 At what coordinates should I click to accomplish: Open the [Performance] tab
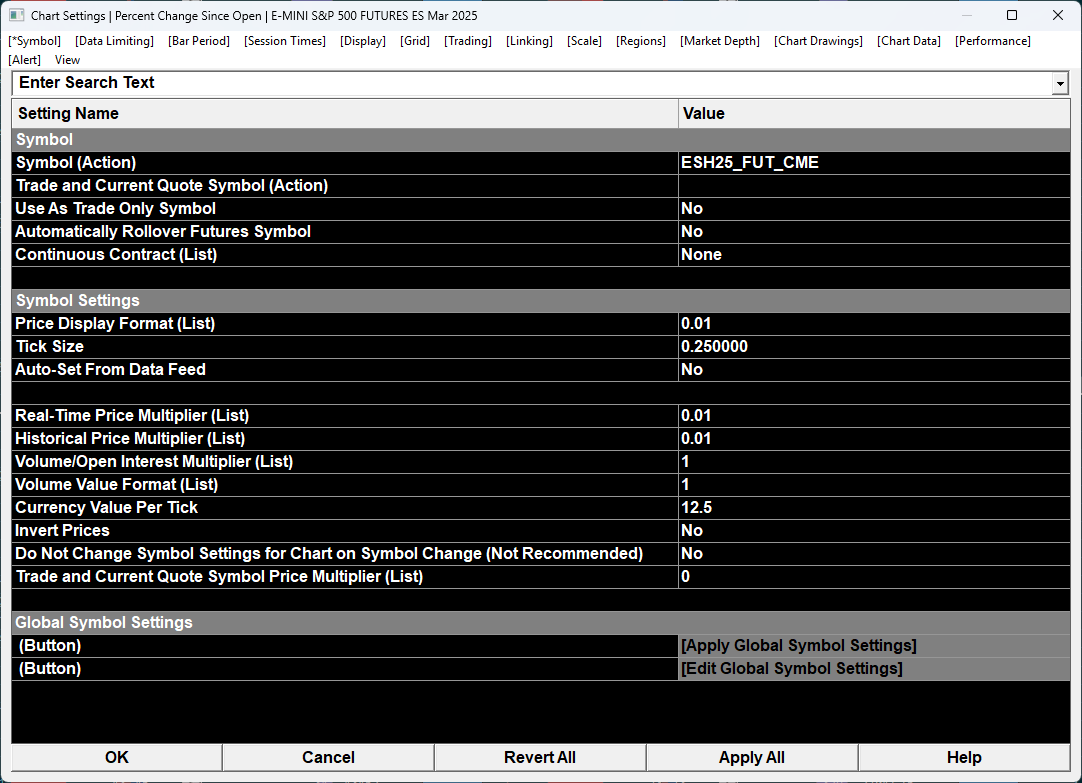993,41
